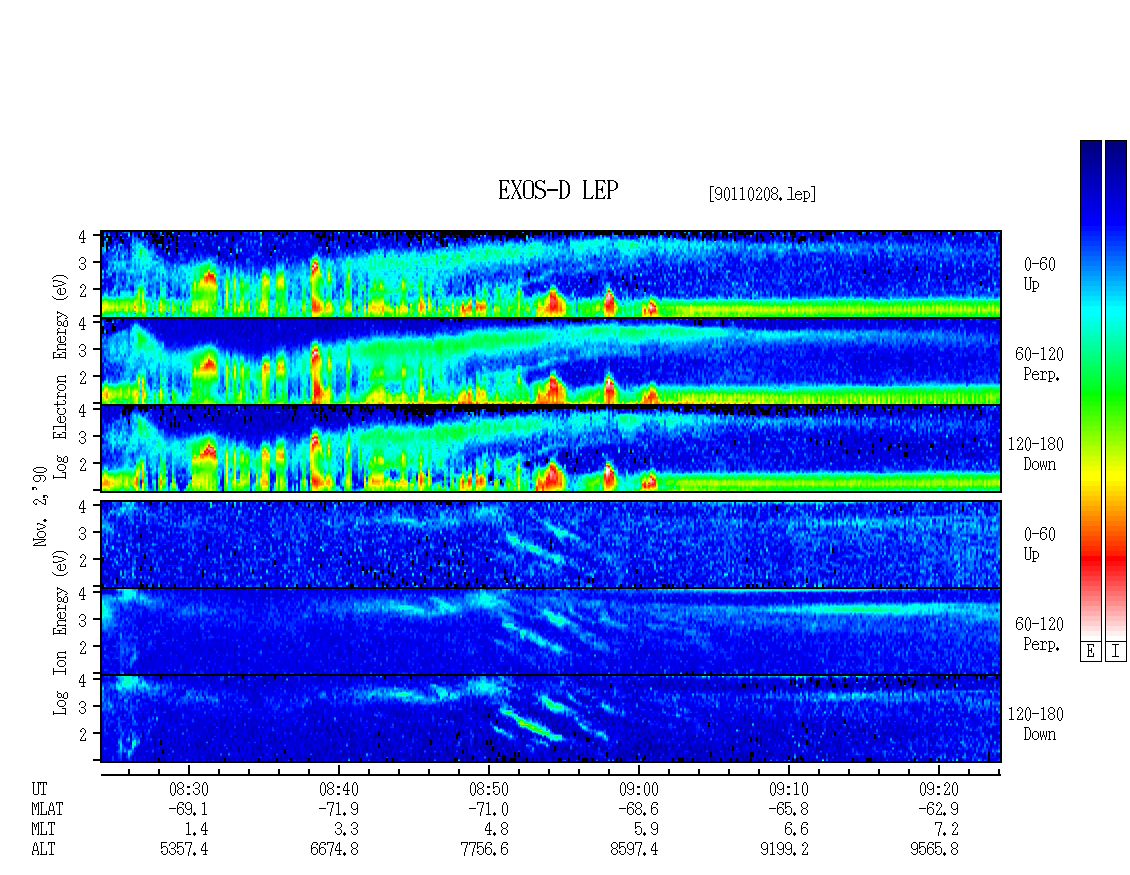This screenshot has width=1130, height=875.
Task: Click the electron 0-60 Up spectrogram panel
Action: point(551,274)
